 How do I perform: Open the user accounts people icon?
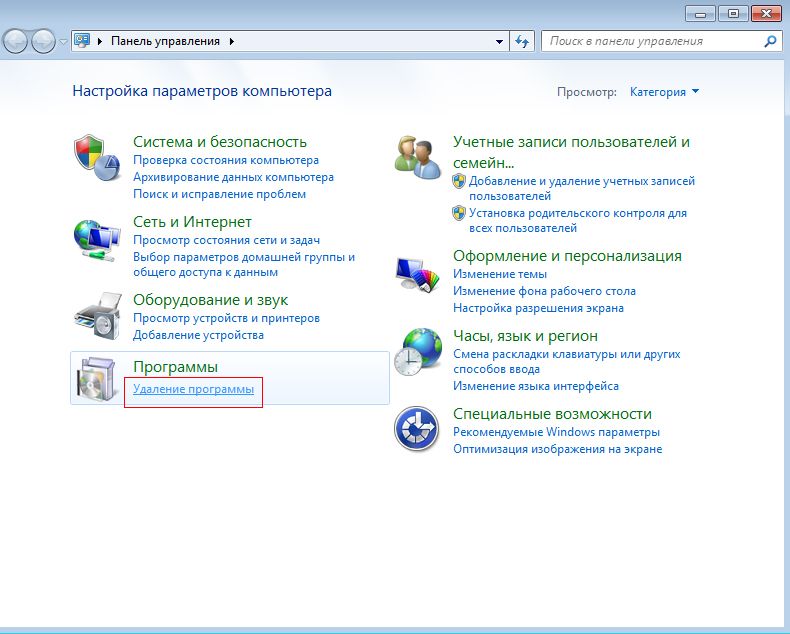(418, 156)
